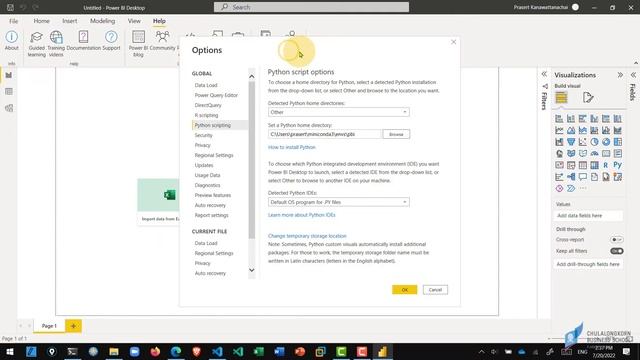Switch to Report view in left sidebar
Image resolution: width=640 pixels, height=360 pixels.
9,75
